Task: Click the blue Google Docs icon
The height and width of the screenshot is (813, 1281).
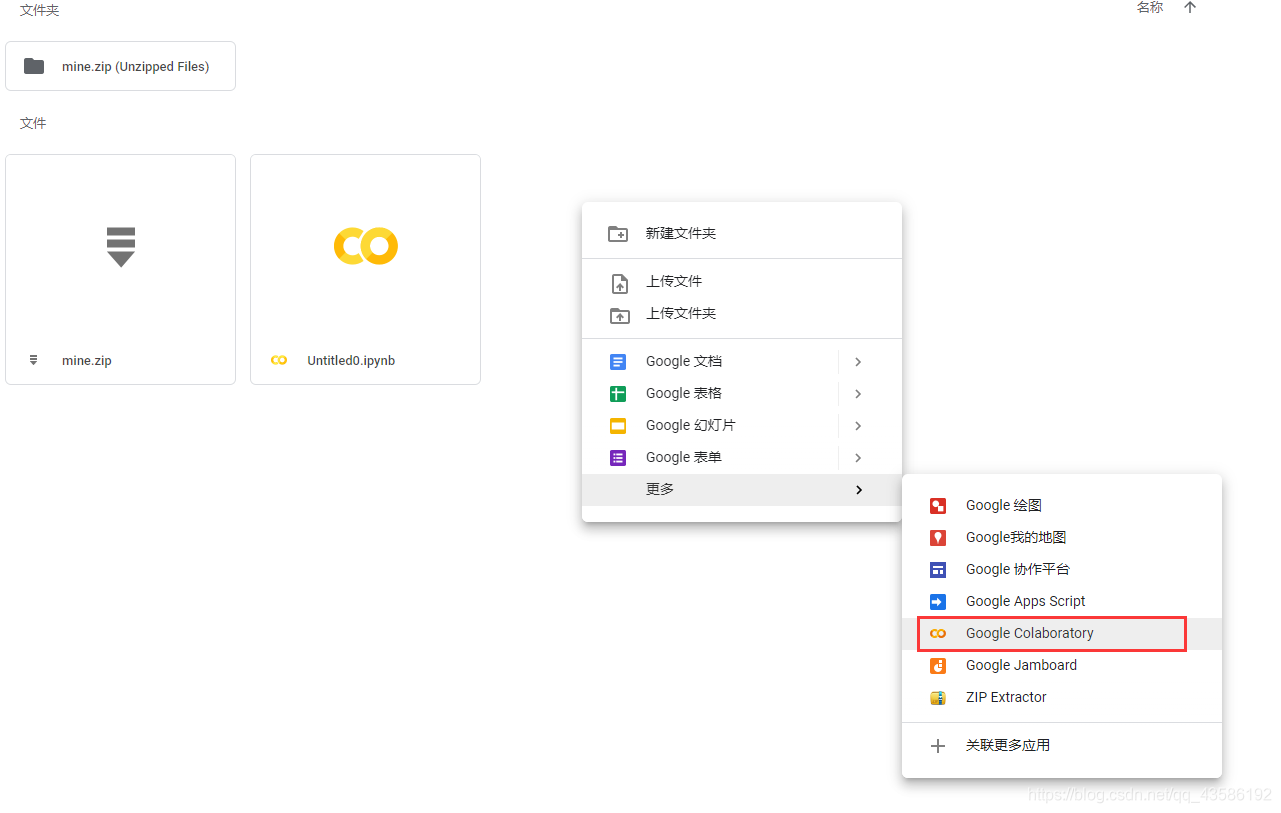Action: (x=618, y=362)
